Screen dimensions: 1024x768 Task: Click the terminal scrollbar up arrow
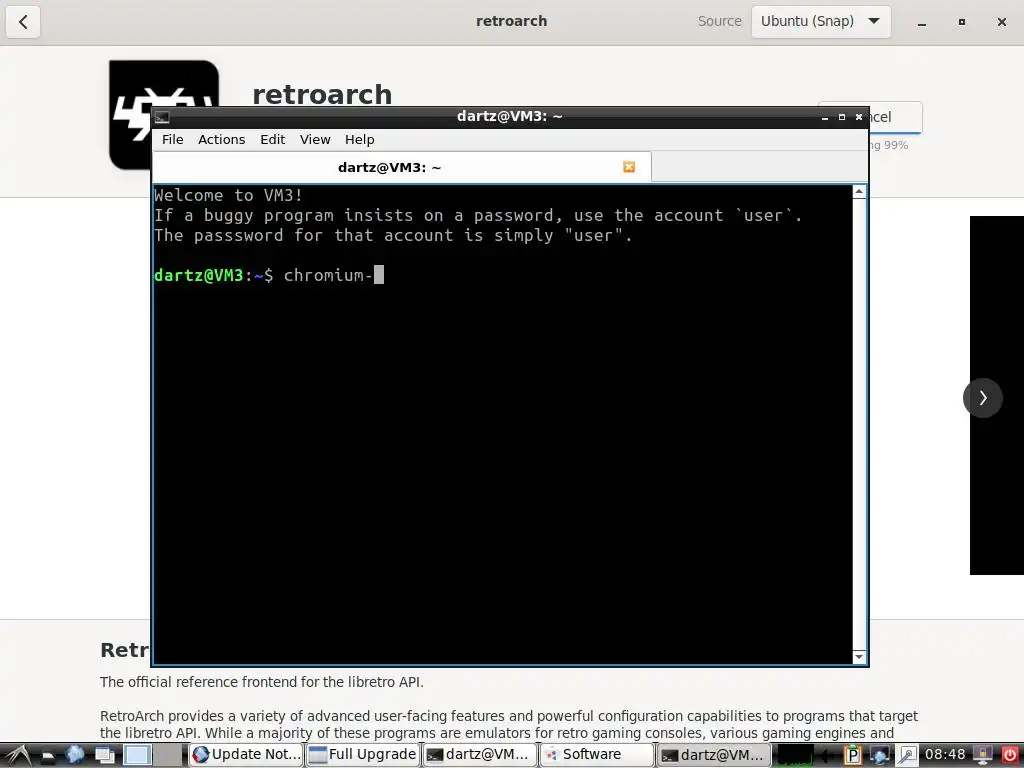click(859, 191)
